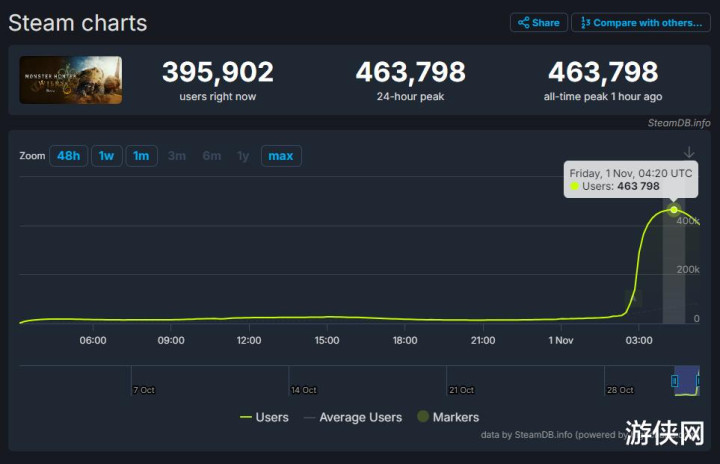Toggle the Markers legend entry
Image resolution: width=720 pixels, height=464 pixels.
coord(448,417)
